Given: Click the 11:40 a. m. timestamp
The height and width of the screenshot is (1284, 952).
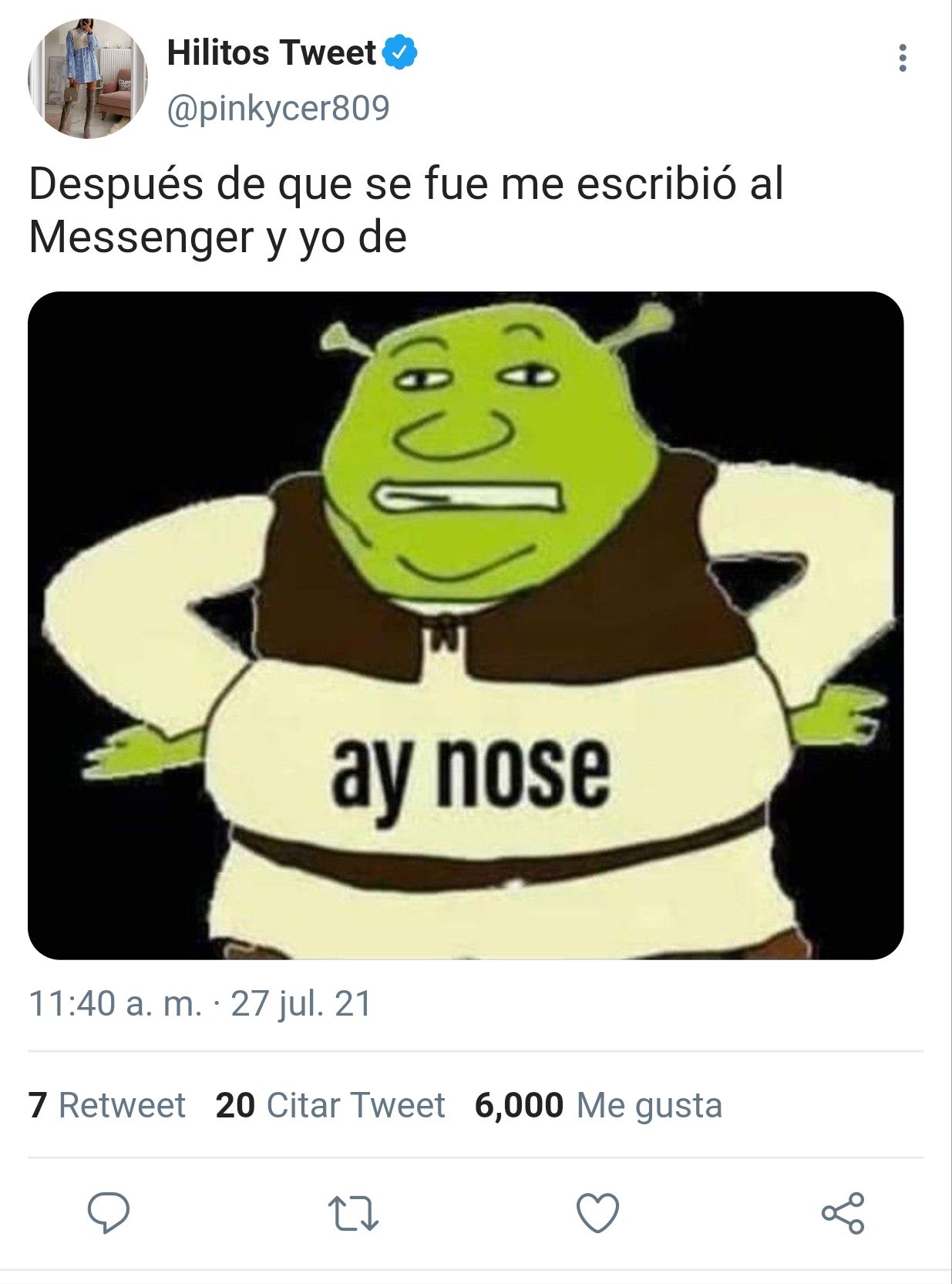Looking at the screenshot, I should click(115, 1003).
